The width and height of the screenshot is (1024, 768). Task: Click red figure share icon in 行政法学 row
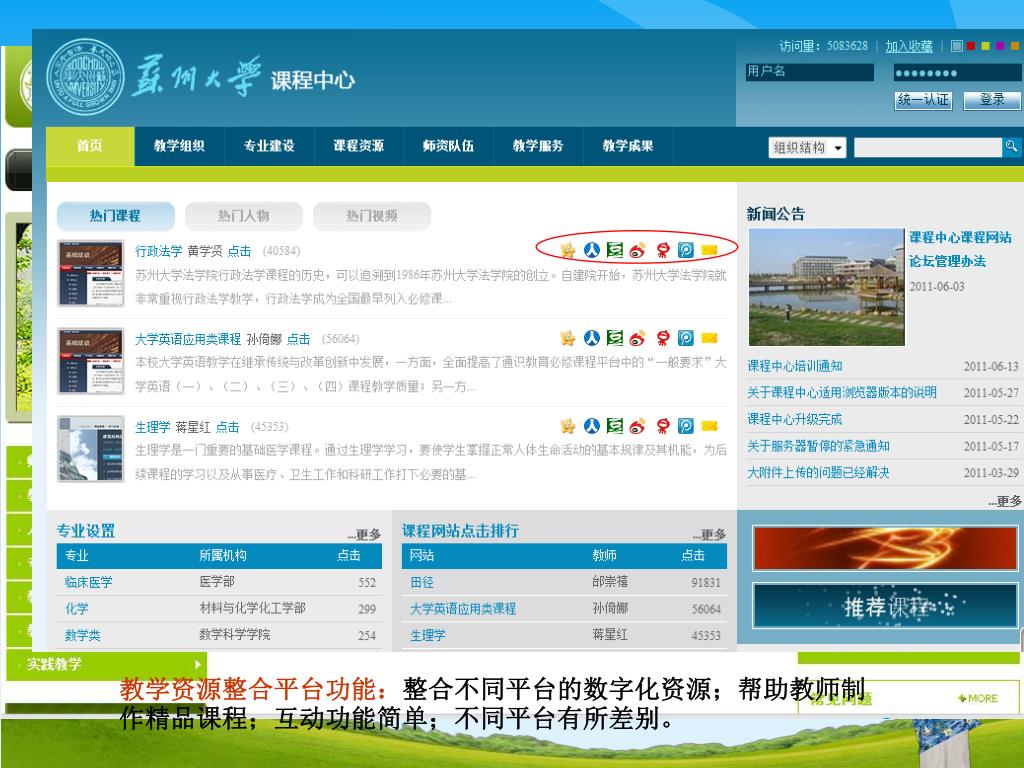tap(663, 249)
